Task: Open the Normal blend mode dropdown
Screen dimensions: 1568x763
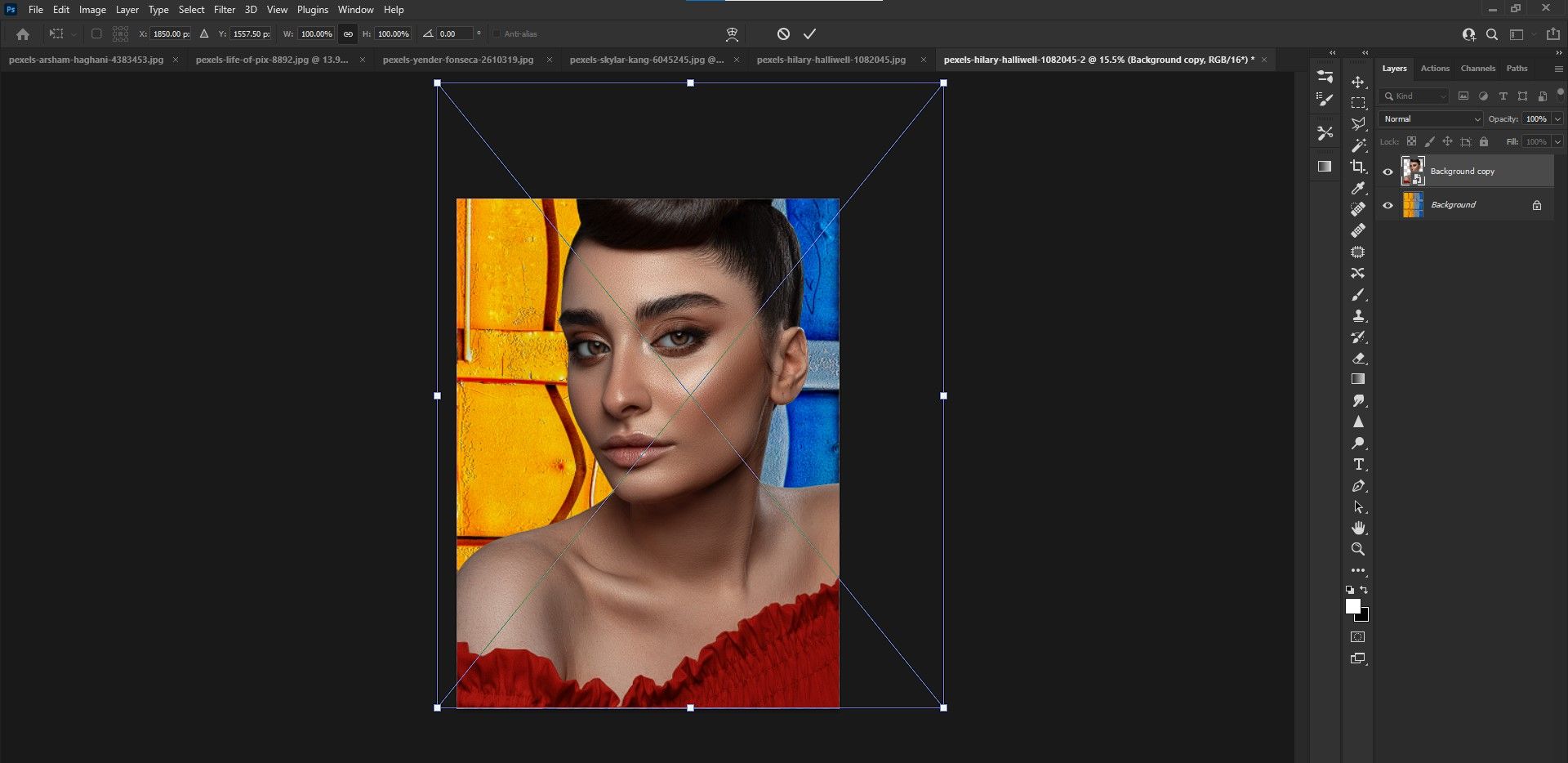Action: tap(1431, 118)
